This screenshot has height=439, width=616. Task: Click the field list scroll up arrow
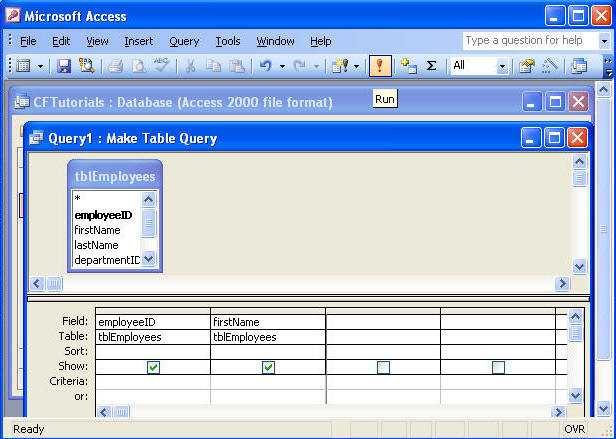tap(148, 200)
